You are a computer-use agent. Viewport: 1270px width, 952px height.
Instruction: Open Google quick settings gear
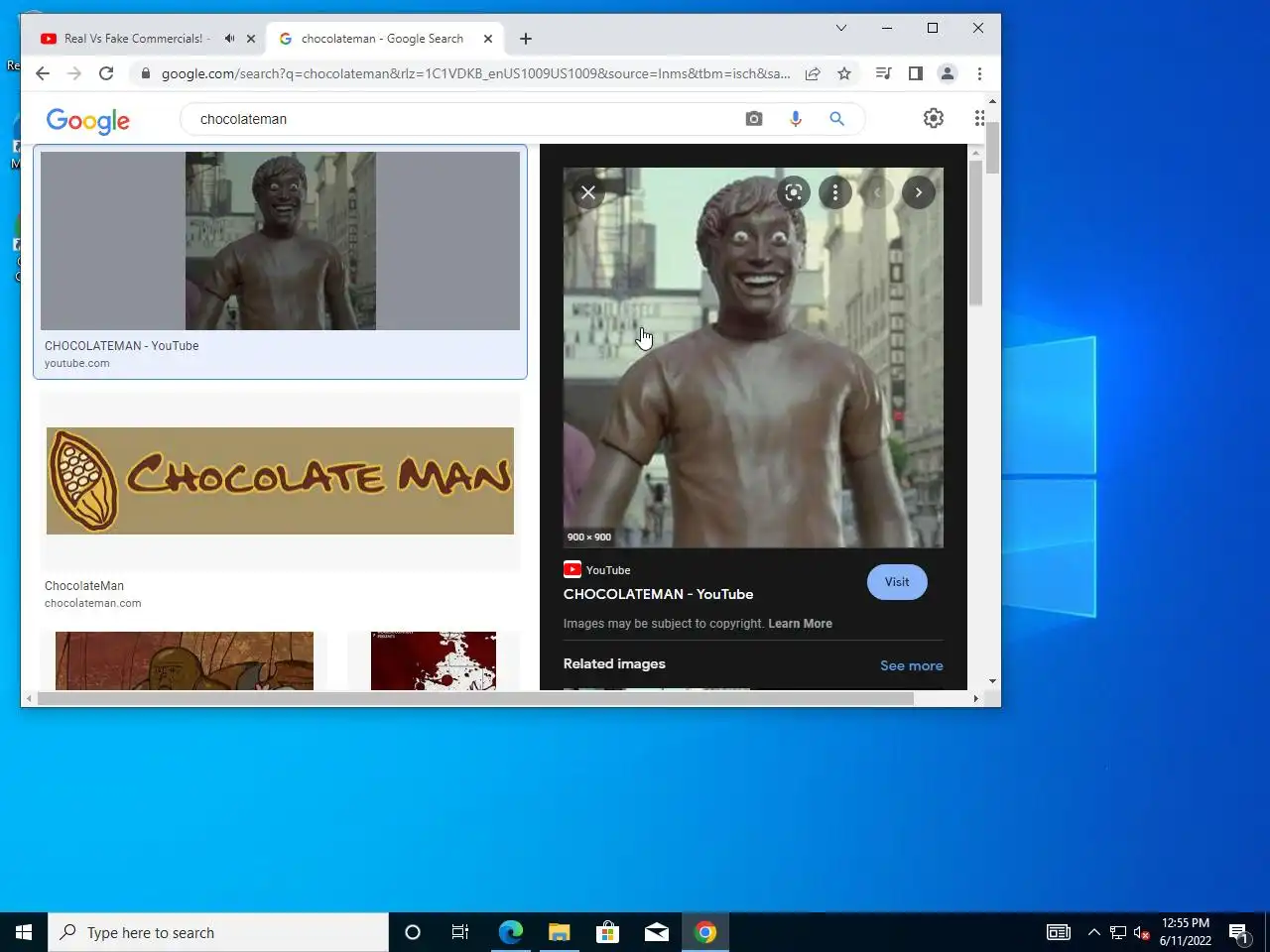tap(934, 118)
